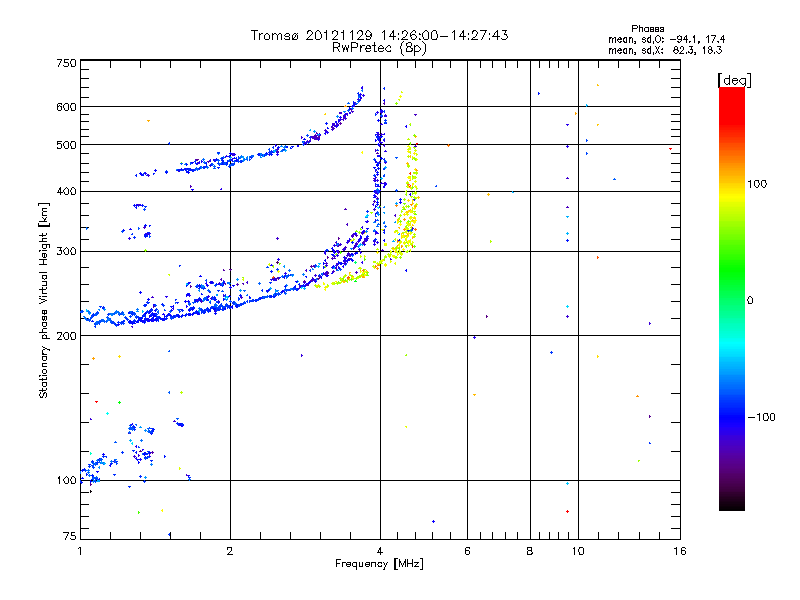
Task: Click the 'Phases' header label
Action: coord(647,29)
